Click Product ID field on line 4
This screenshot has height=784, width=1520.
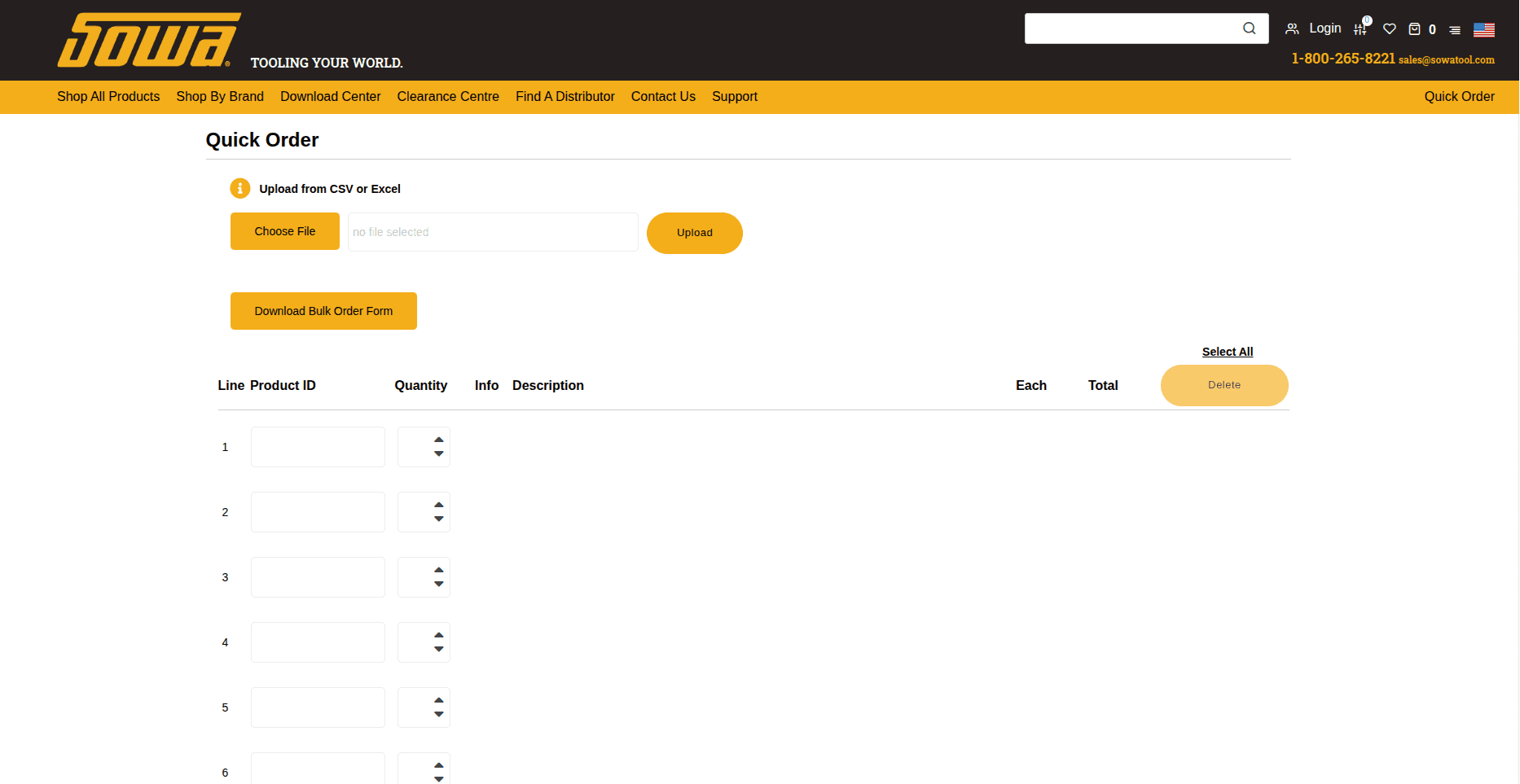[318, 642]
